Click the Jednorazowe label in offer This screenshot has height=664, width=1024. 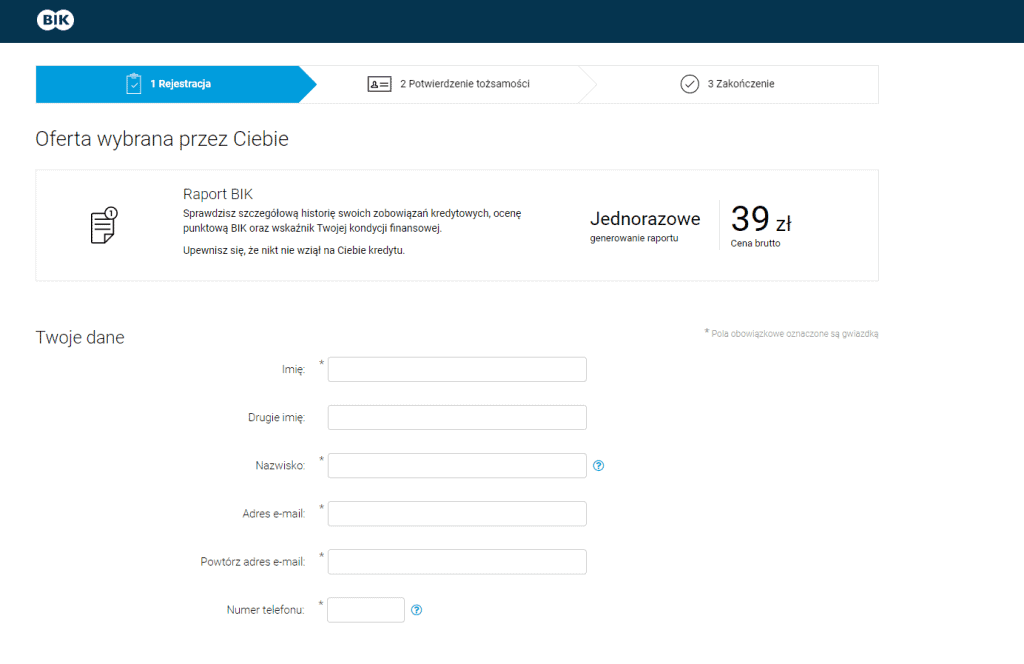(645, 219)
